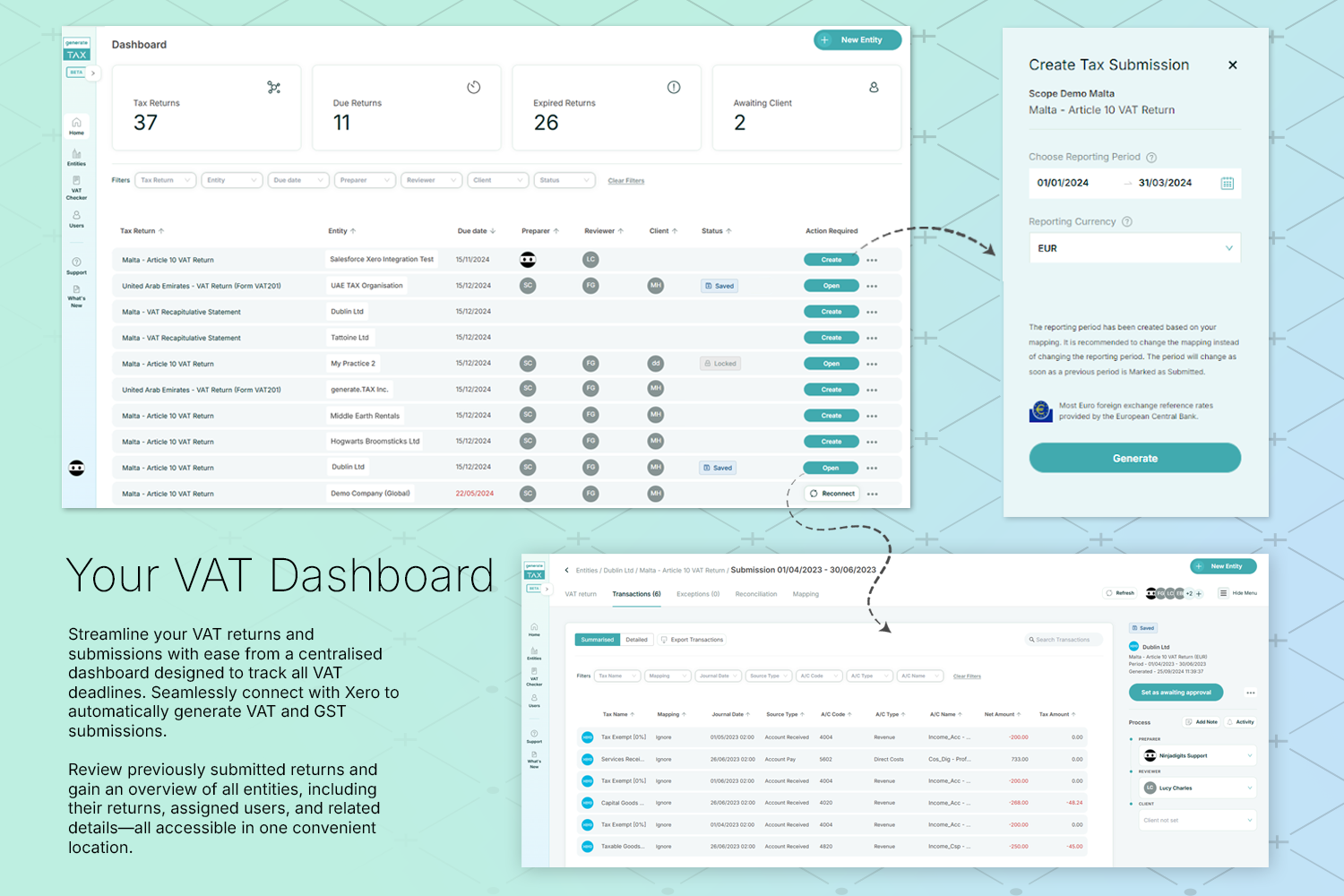The height and width of the screenshot is (896, 1344).
Task: Open Support in the Dashboard window sidebar
Action: click(x=77, y=267)
